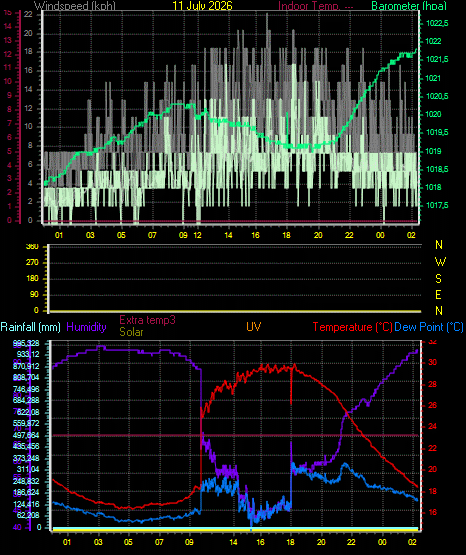Select barometer axis value 1022,5

coord(437,23)
